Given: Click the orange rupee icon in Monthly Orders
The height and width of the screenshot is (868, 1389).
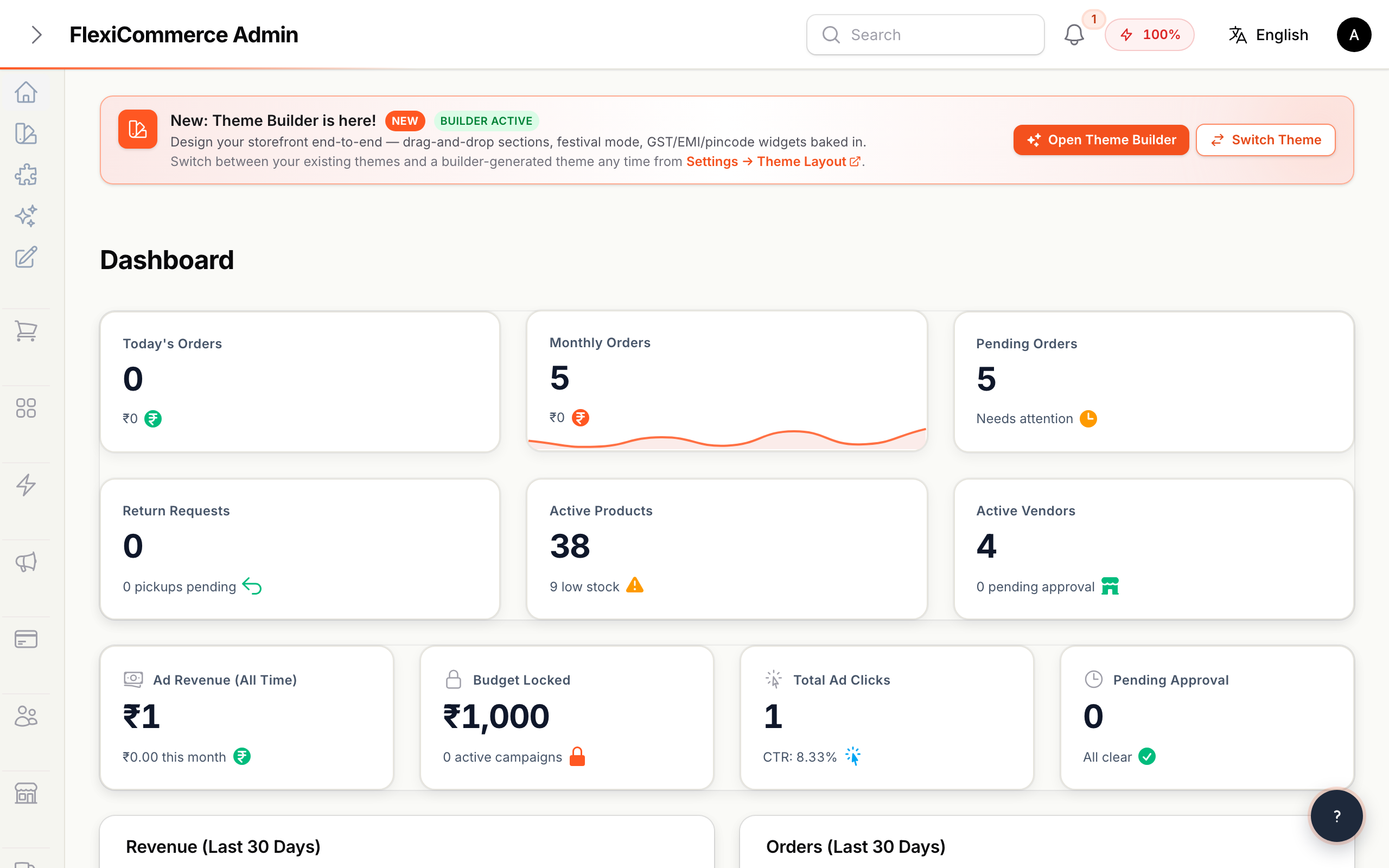Looking at the screenshot, I should [x=580, y=418].
